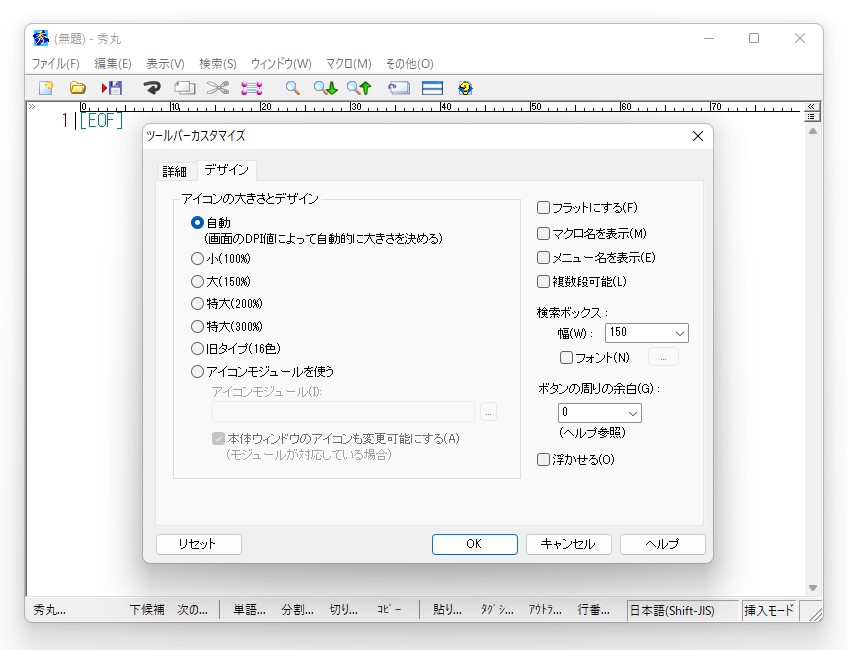Click the switch window toolbar icon
This screenshot has width=847, height=650.
point(399,88)
